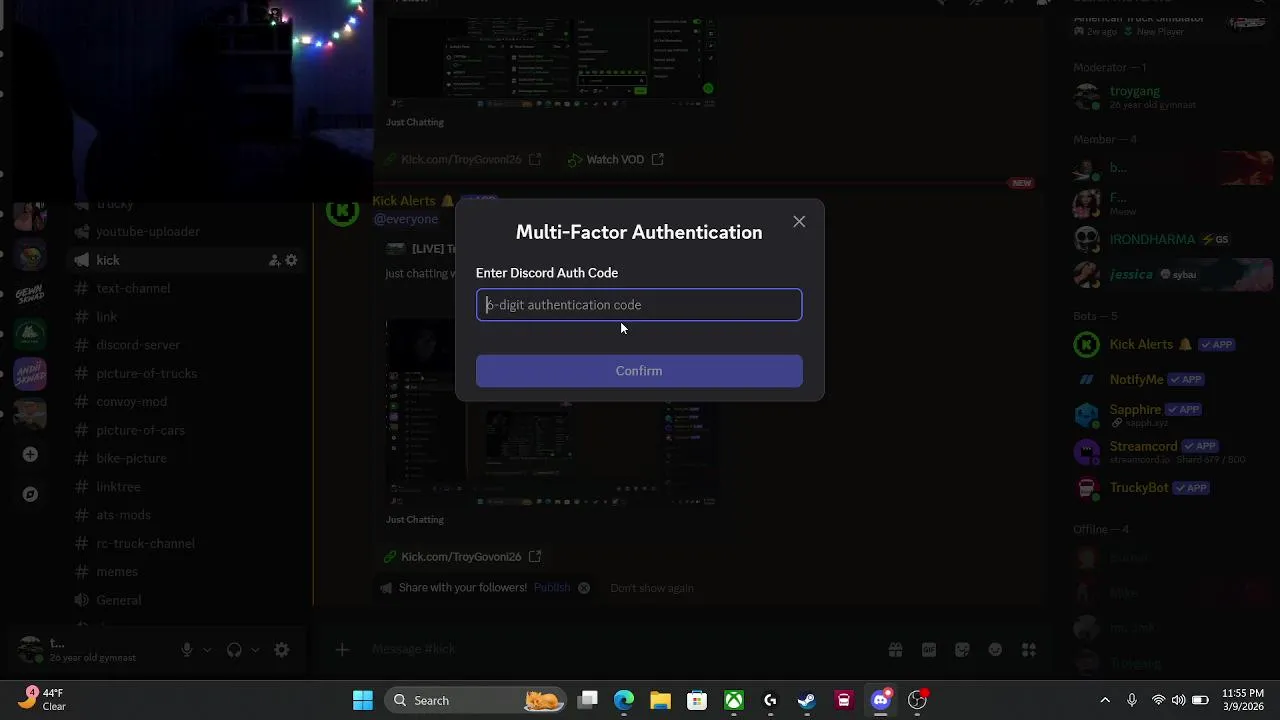Open the emoji picker

[x=995, y=650]
